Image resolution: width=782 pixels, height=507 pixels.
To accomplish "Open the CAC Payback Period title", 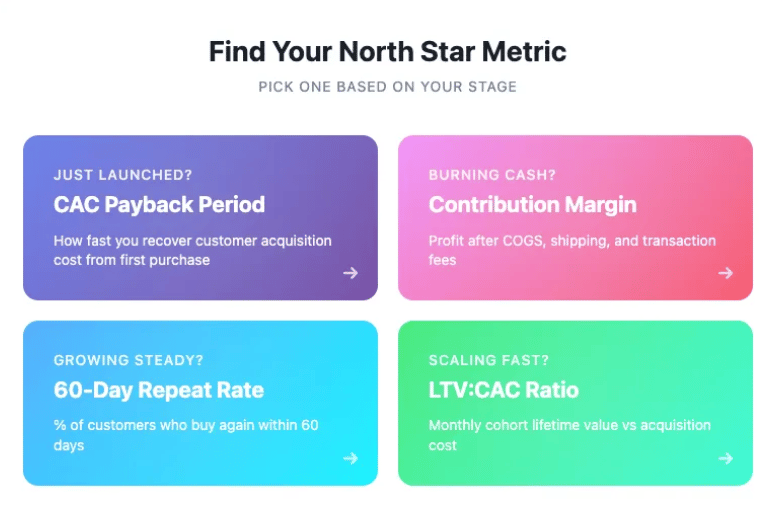I will [159, 205].
